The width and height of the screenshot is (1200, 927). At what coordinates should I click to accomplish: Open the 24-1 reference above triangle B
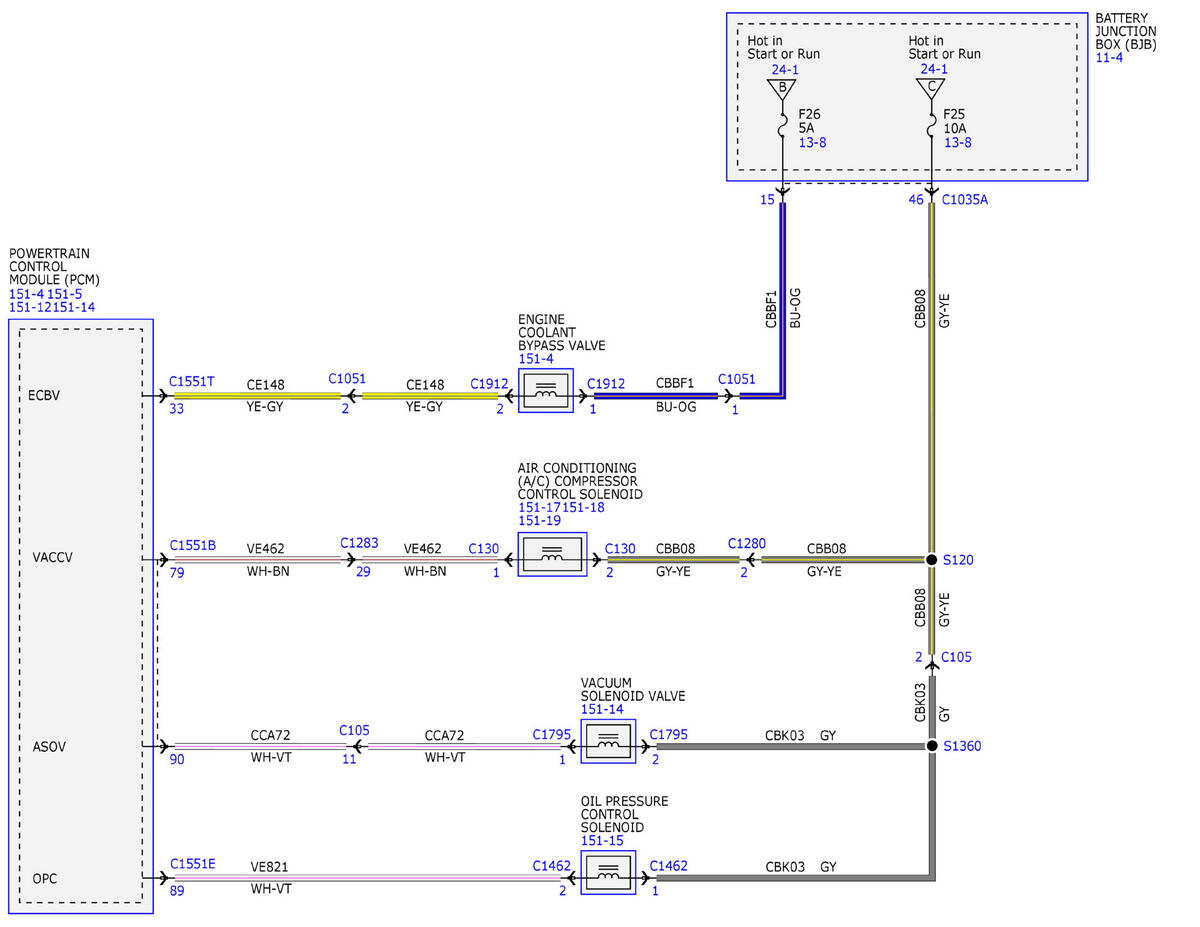pyautogui.click(x=785, y=69)
